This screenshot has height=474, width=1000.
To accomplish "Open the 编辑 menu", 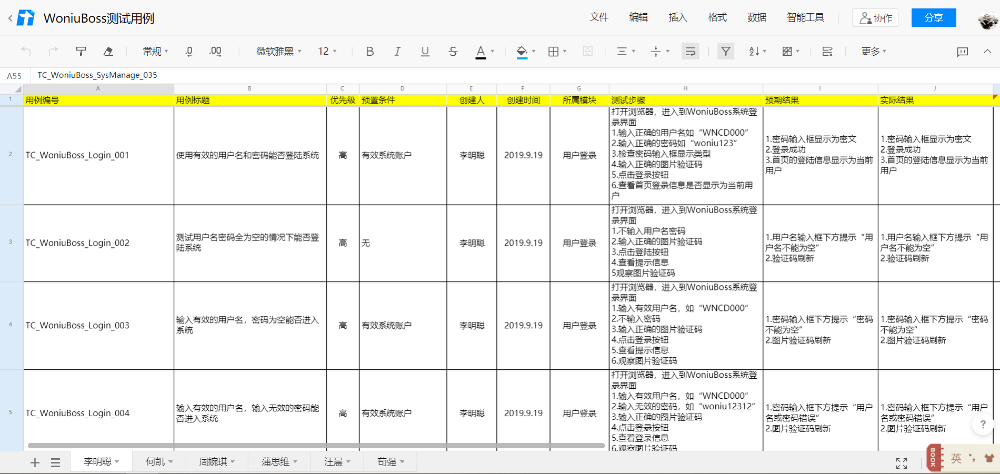I will tap(638, 18).
